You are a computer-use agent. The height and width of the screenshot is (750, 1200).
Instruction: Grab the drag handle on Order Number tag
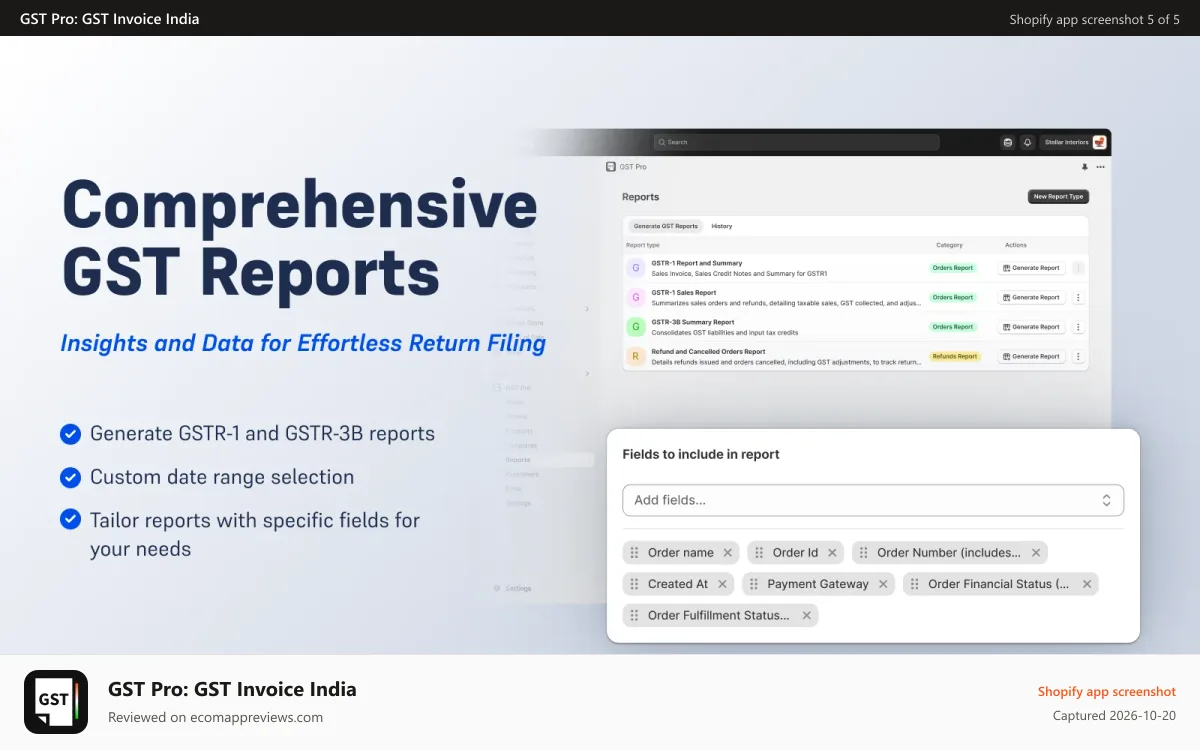click(x=864, y=552)
